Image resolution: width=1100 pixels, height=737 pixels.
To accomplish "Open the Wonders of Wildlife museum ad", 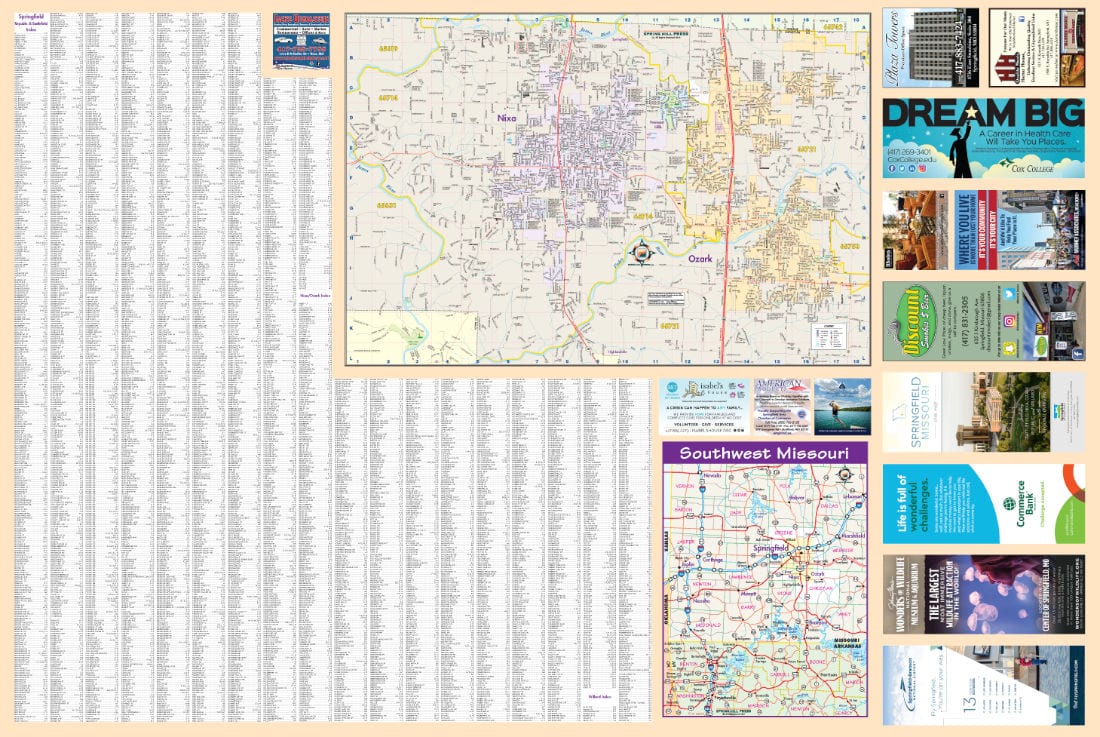I will pyautogui.click(x=984, y=595).
